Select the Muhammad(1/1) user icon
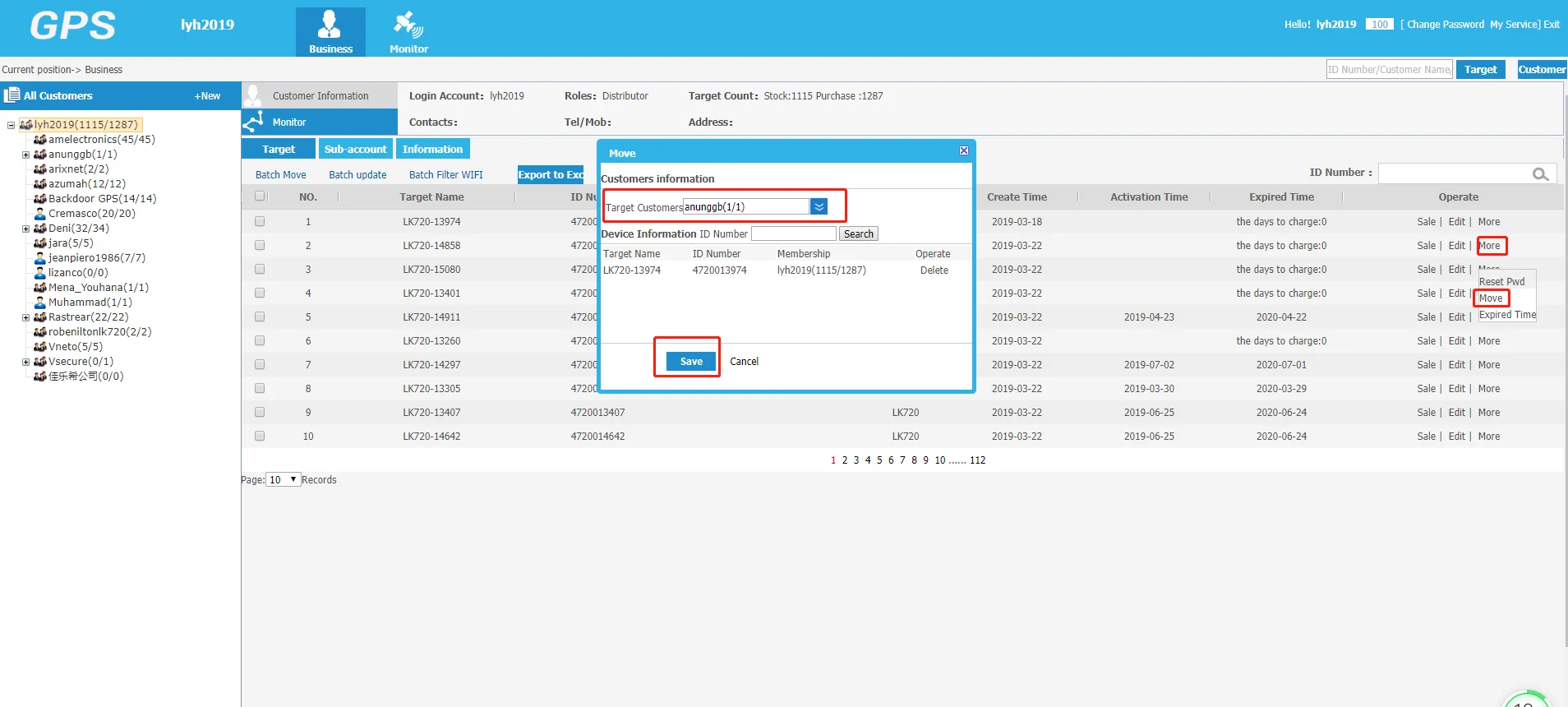Screen dimensions: 1568x707 [39, 303]
